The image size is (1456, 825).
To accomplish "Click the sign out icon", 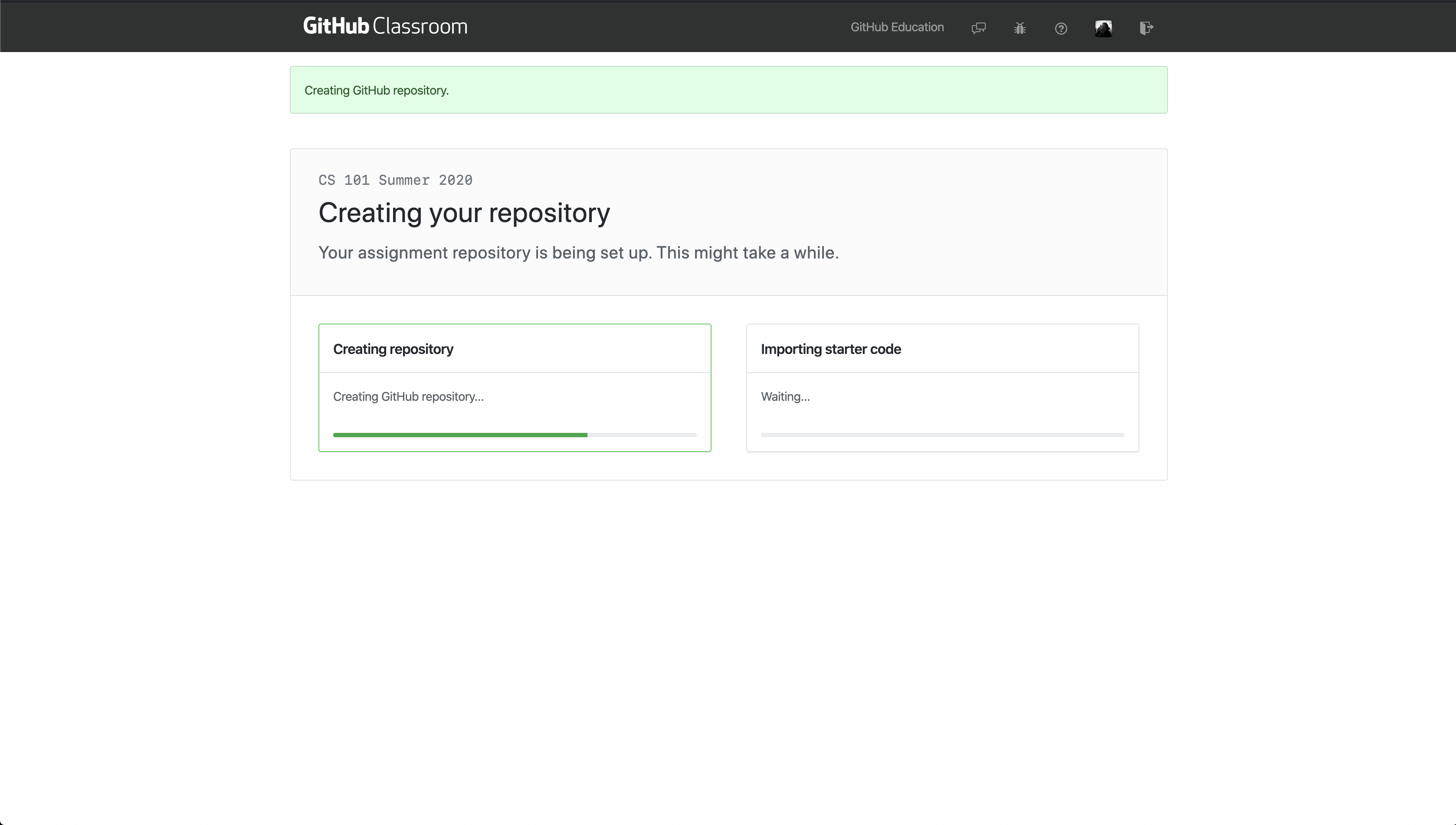I will tap(1146, 28).
